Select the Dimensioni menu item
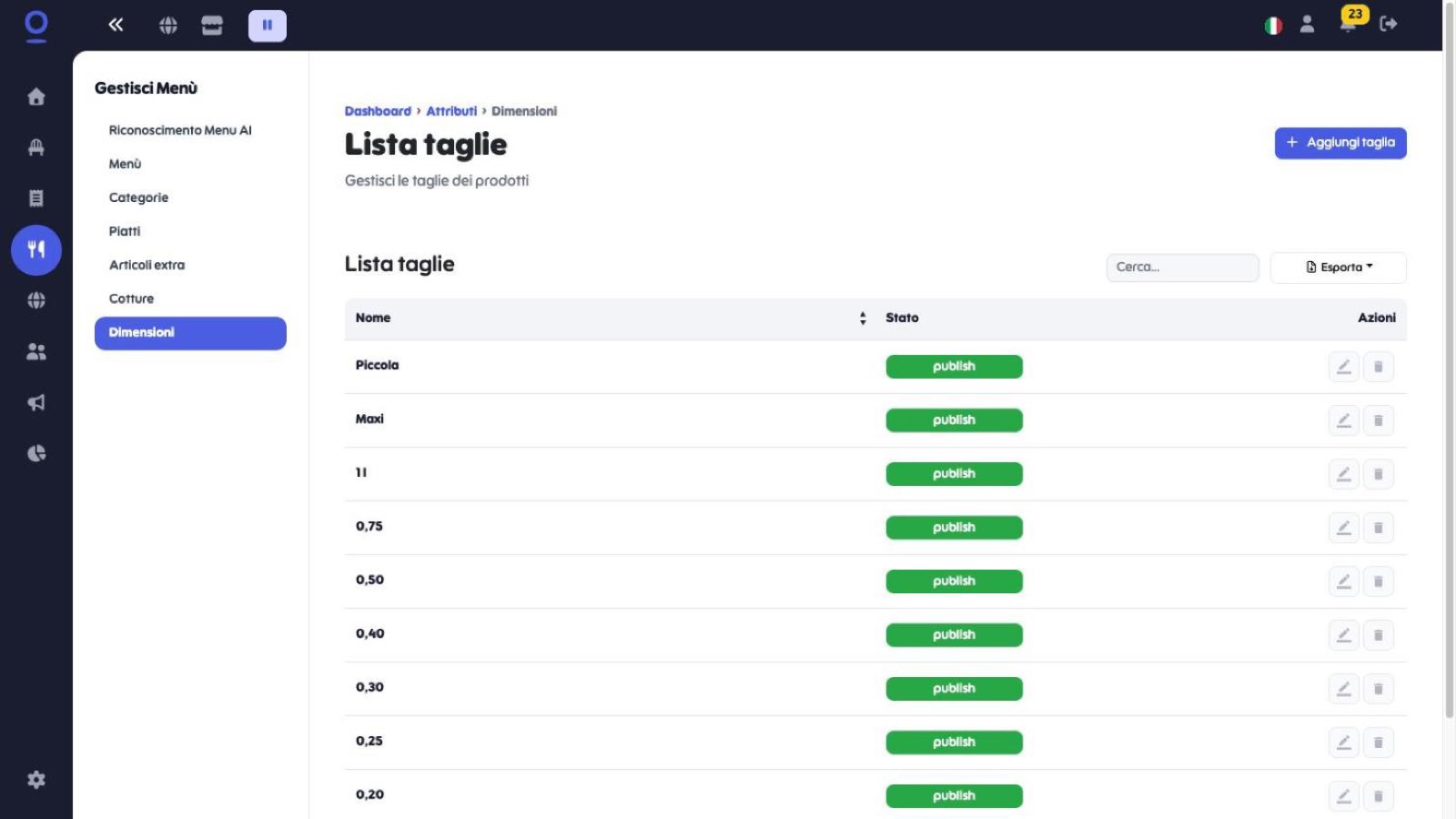 click(x=190, y=333)
